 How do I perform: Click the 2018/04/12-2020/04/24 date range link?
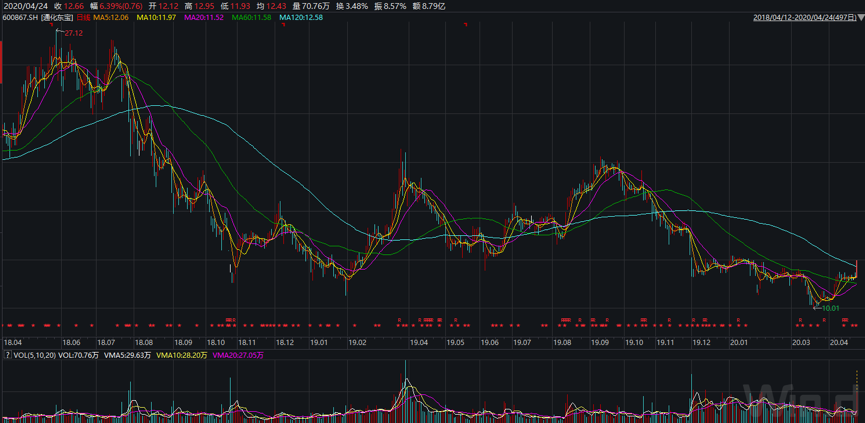[x=802, y=18]
